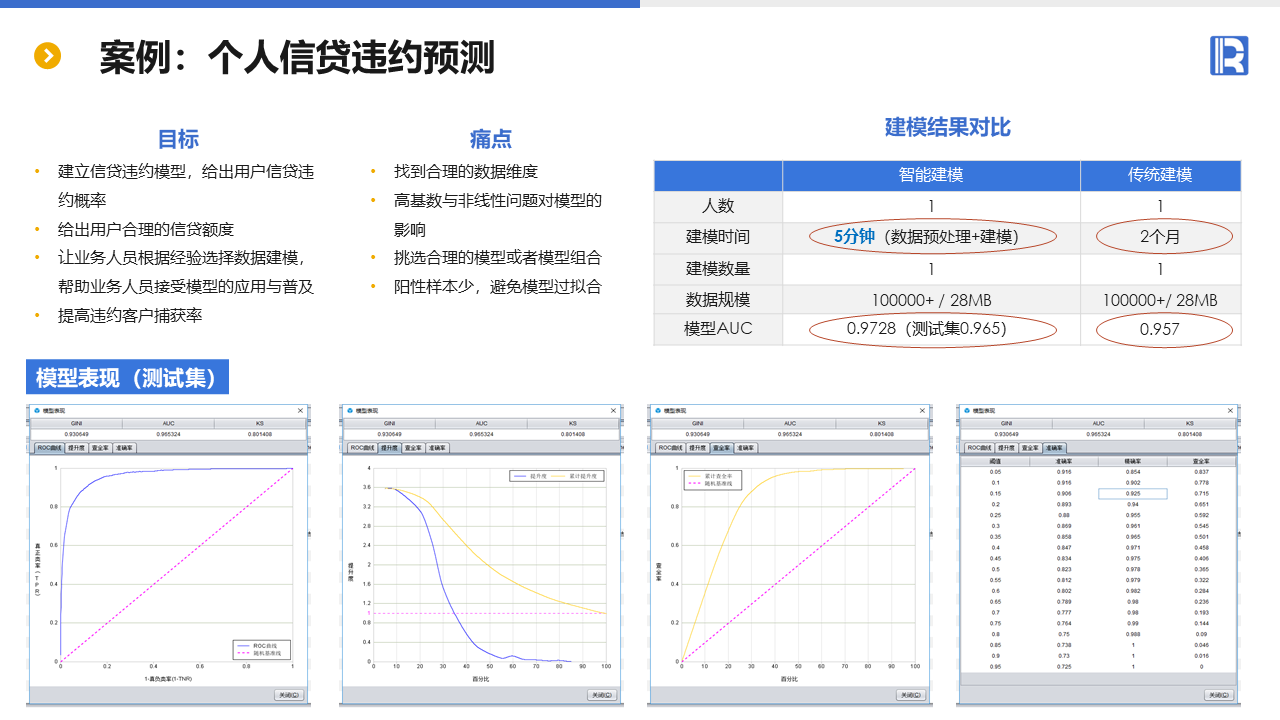Switch to 提升度 tab in the first window
The height and width of the screenshot is (720, 1280).
click(x=79, y=448)
